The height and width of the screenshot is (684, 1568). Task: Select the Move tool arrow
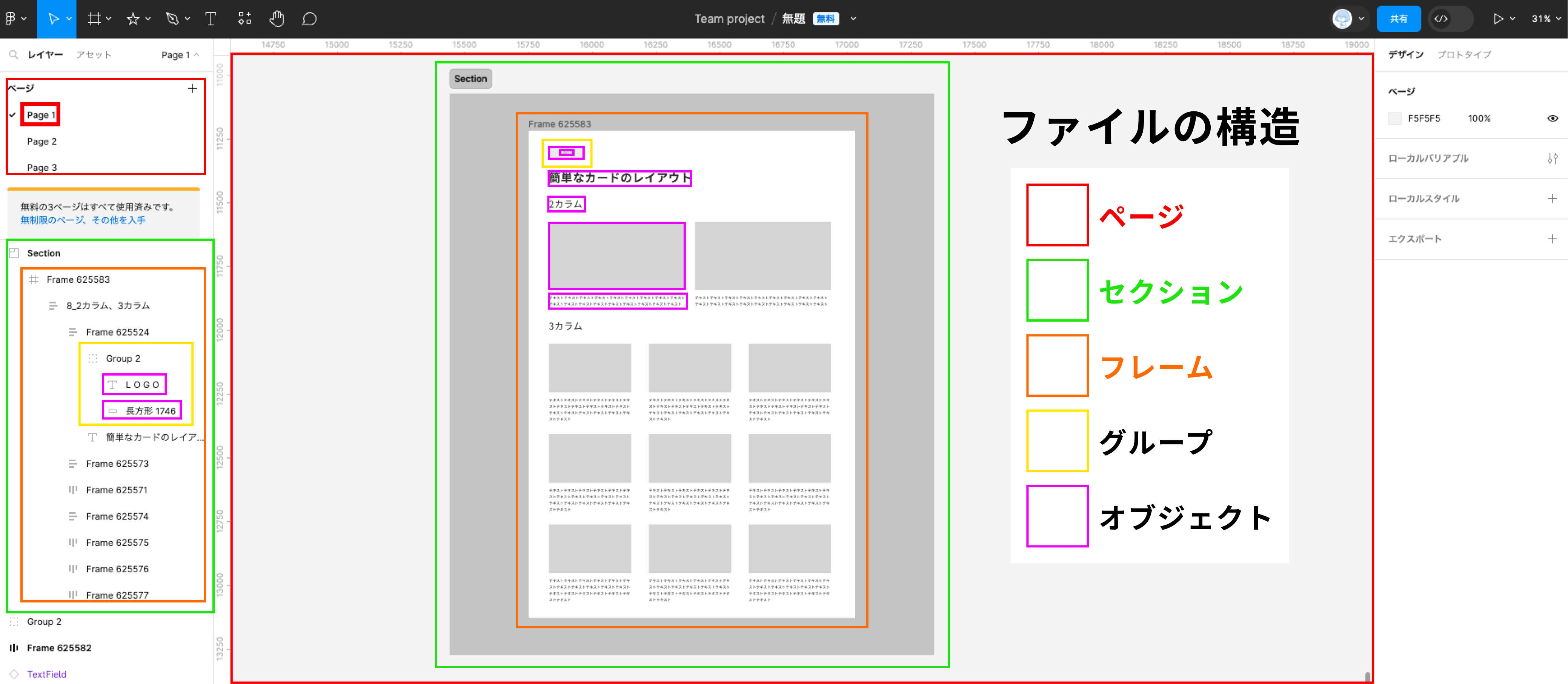53,19
